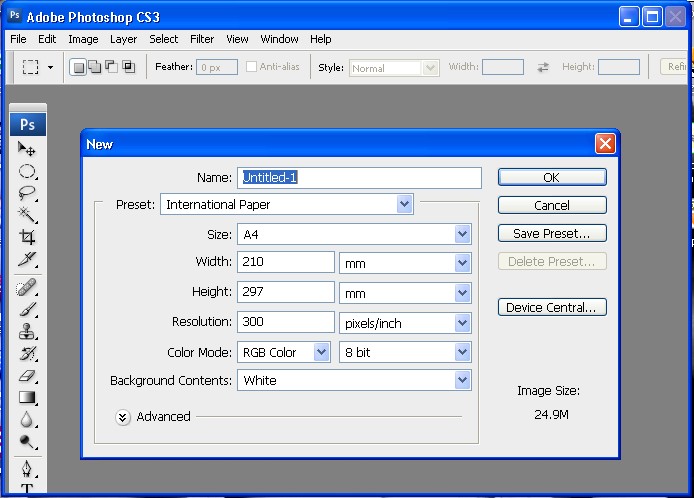Open the Image menu
The height and width of the screenshot is (498, 694).
83,39
